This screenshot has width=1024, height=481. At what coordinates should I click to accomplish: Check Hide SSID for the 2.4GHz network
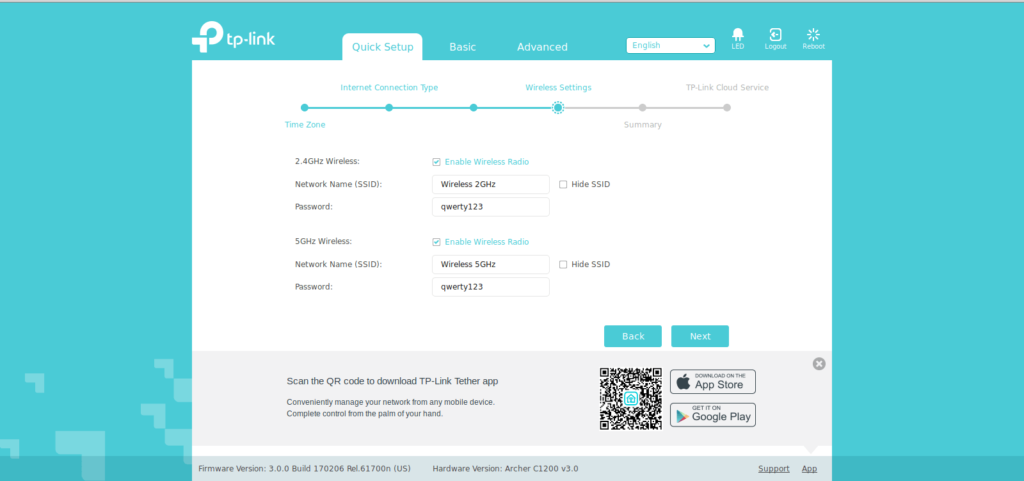[x=563, y=184]
